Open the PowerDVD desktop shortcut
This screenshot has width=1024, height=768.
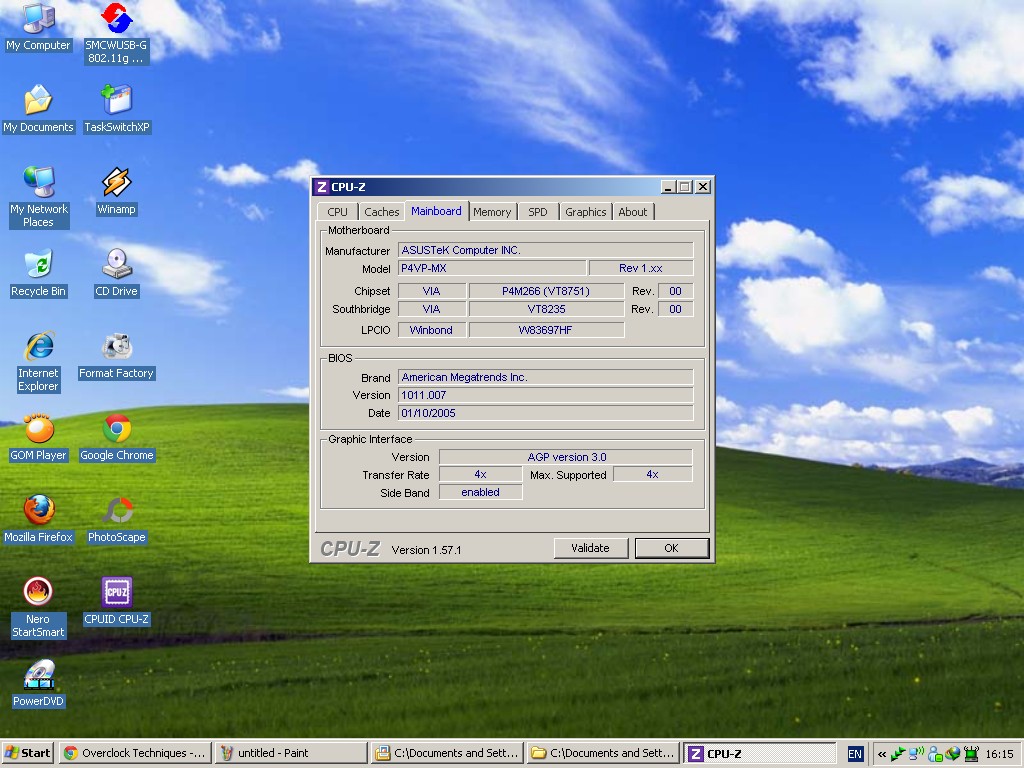[38, 676]
